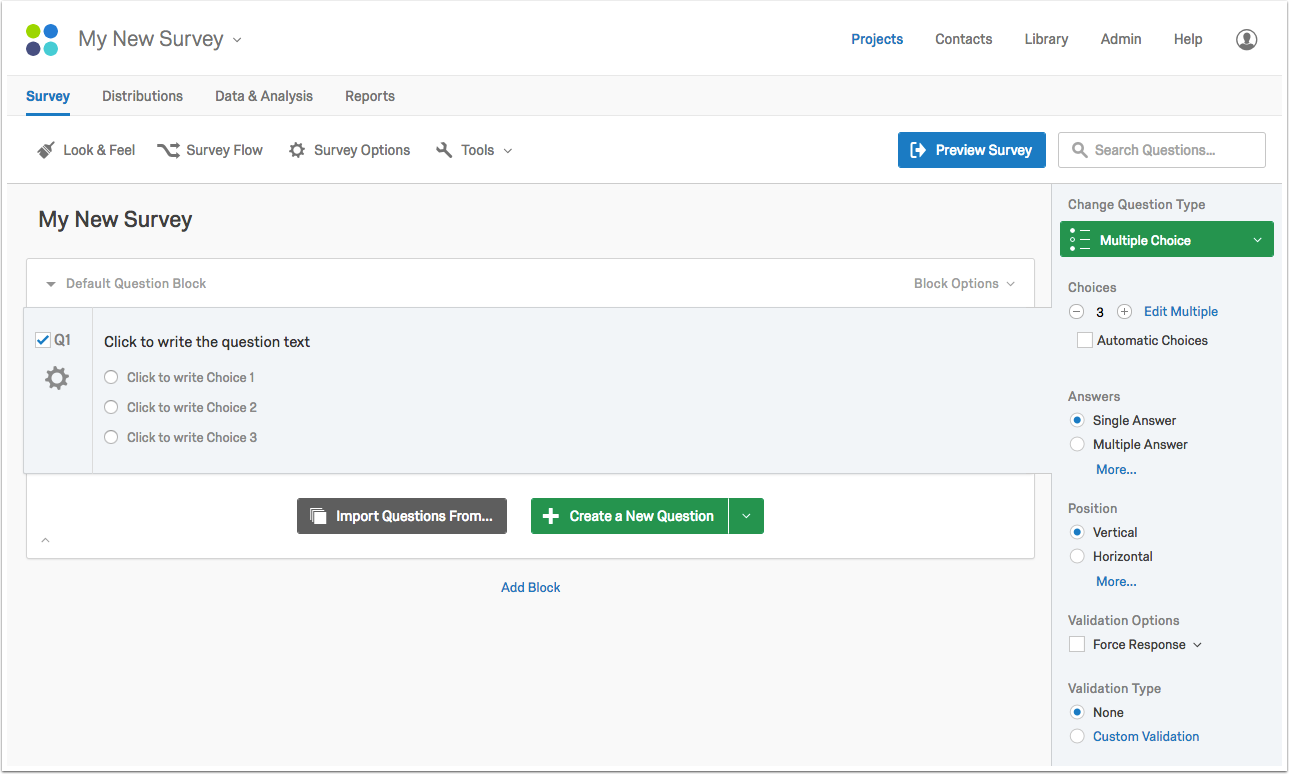Click the gear icon below Q1
This screenshot has height=774, width=1289.
tap(56, 378)
